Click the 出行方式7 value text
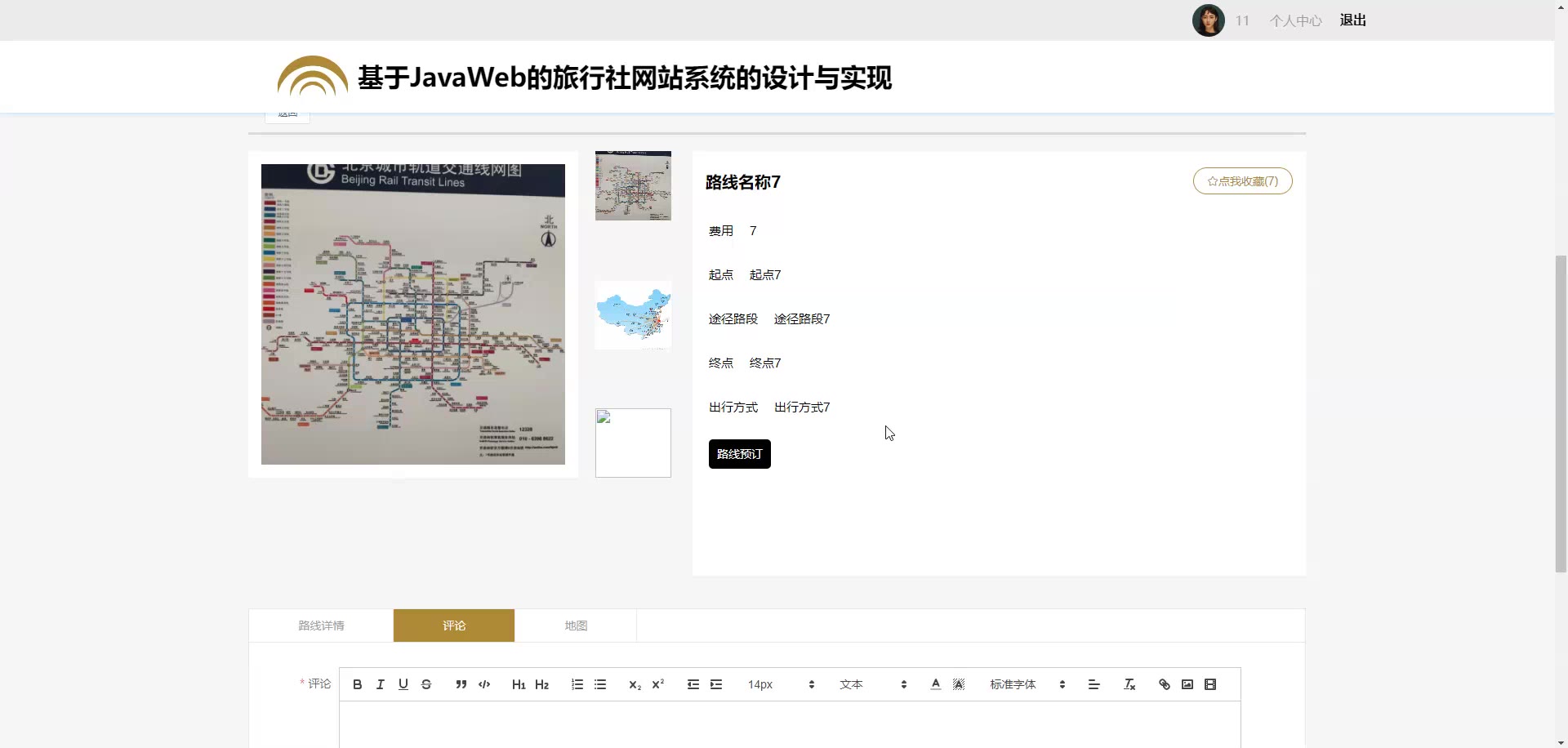This screenshot has width=1568, height=748. tap(802, 407)
